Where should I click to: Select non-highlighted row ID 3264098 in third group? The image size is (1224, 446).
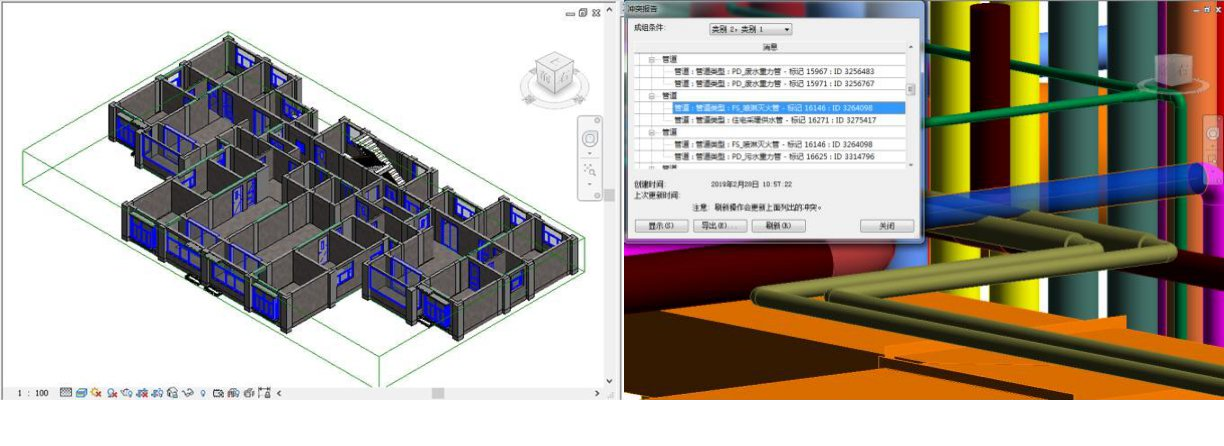[x=774, y=144]
